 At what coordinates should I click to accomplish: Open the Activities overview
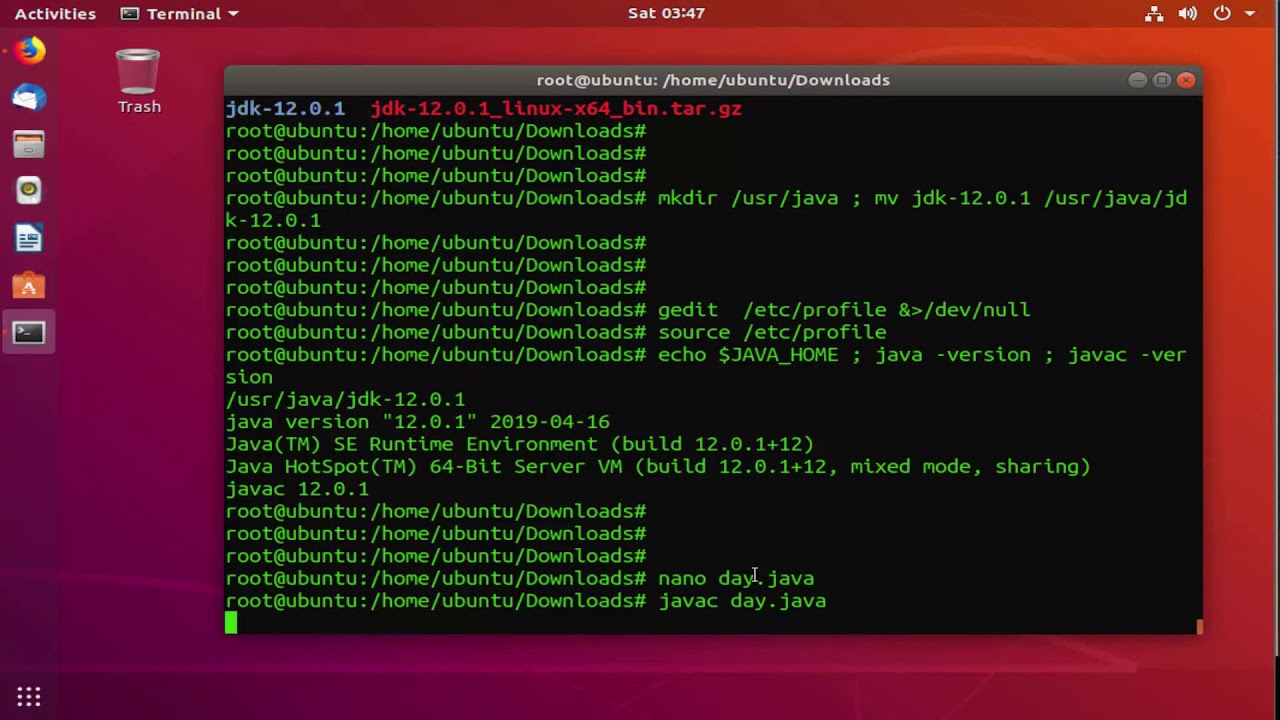coord(55,14)
